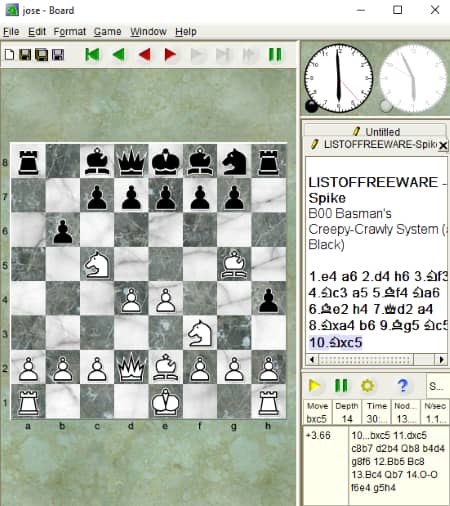Switch to the Untitled game tab
450x506 pixels.
pos(375,131)
